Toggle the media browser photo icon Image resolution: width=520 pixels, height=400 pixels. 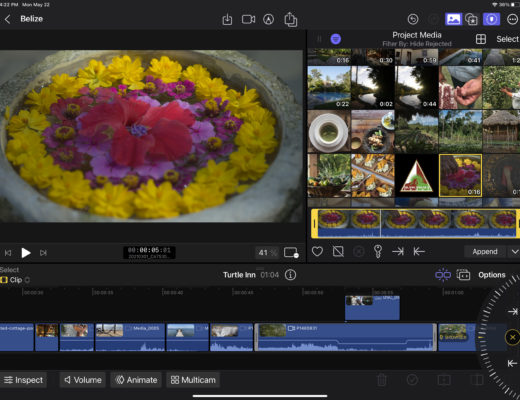(453, 19)
